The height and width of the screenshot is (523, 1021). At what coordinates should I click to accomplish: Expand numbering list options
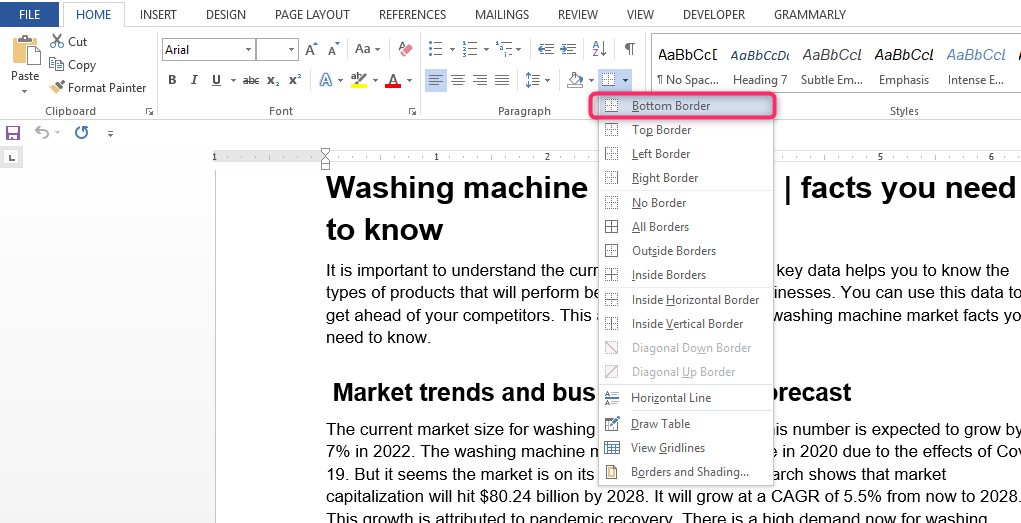coord(486,49)
